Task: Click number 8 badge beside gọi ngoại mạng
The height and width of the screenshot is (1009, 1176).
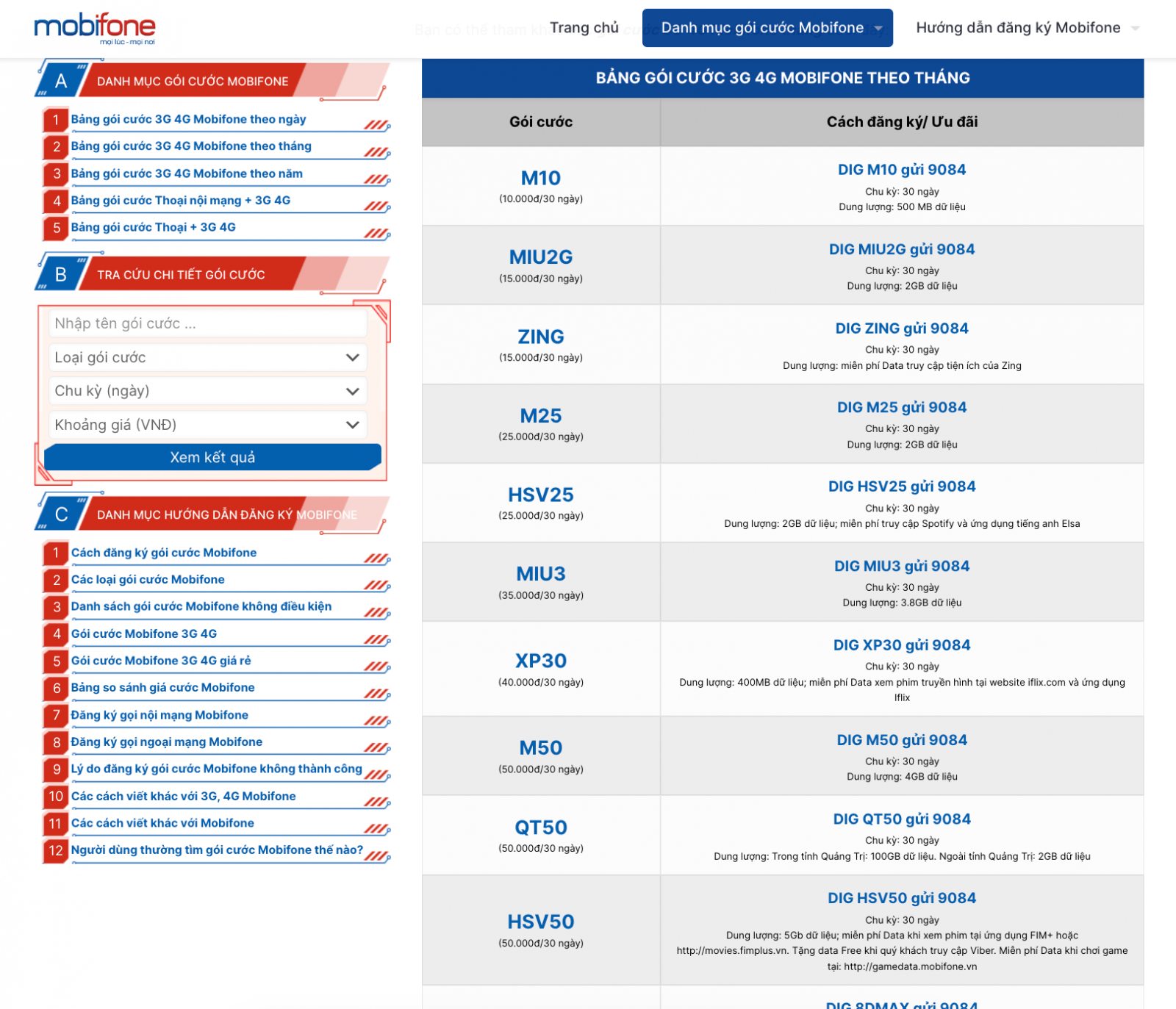Action: pos(56,742)
